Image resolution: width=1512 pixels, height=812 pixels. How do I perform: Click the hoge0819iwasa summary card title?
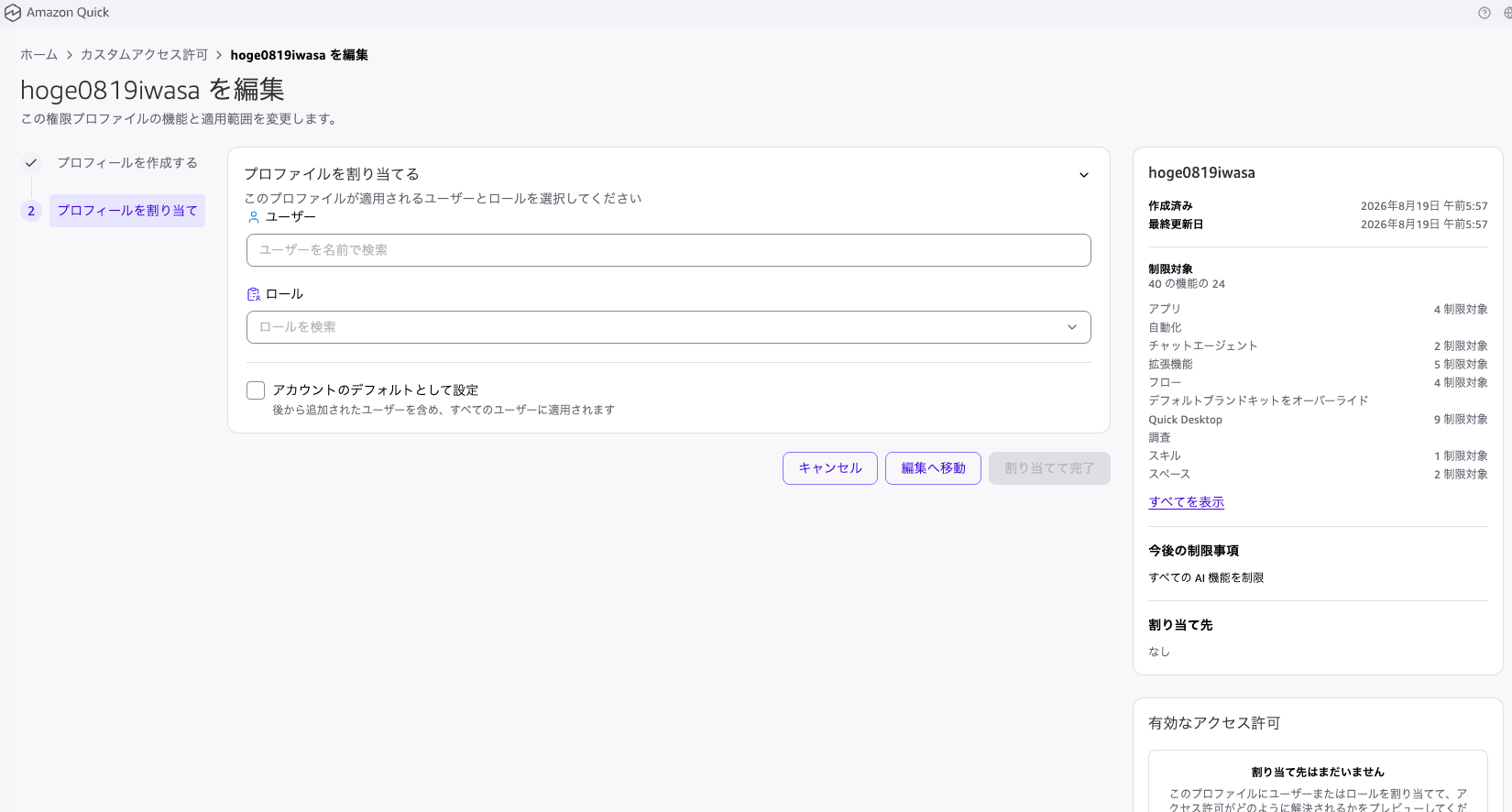click(1201, 173)
